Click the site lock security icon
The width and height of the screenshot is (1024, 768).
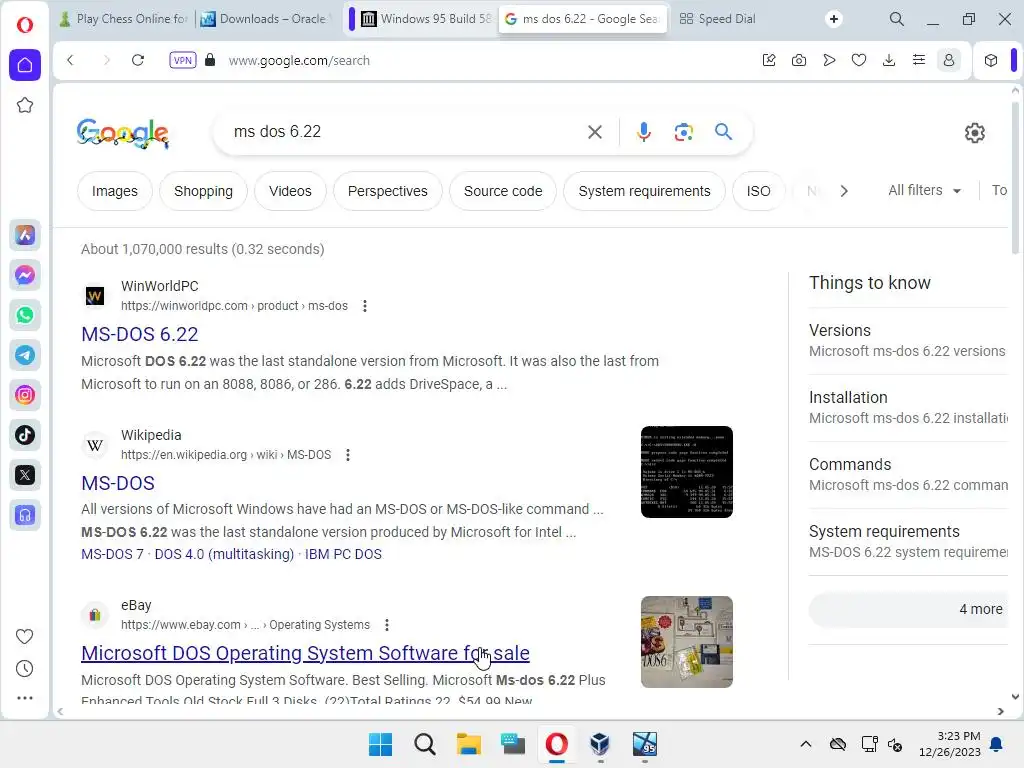(x=210, y=60)
